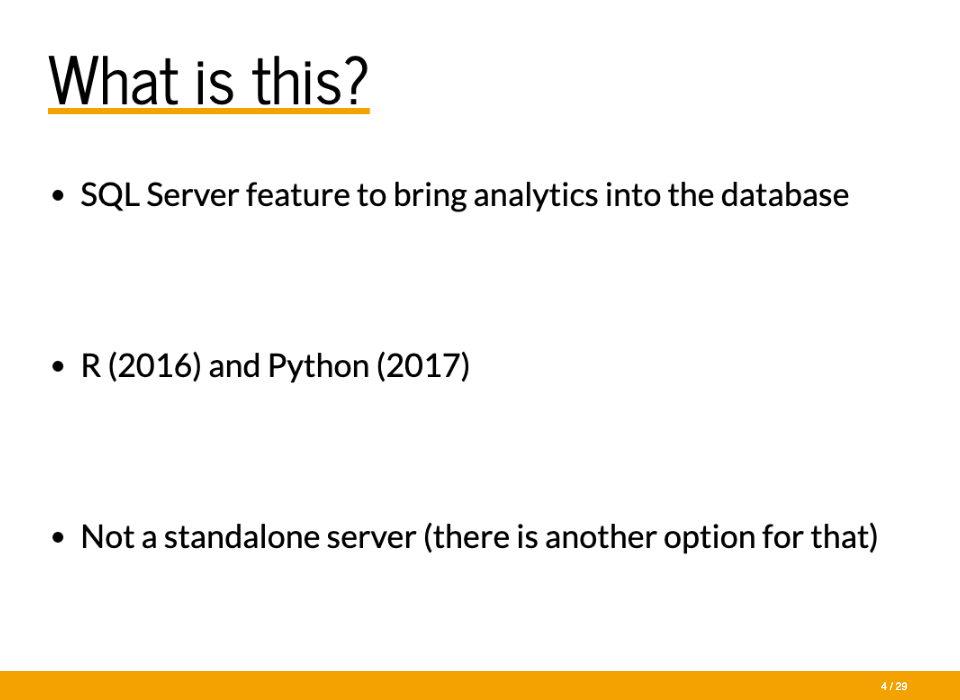Select the bullet dot before "Not a standalone"
960x700 pixels.
pyautogui.click(x=58, y=538)
